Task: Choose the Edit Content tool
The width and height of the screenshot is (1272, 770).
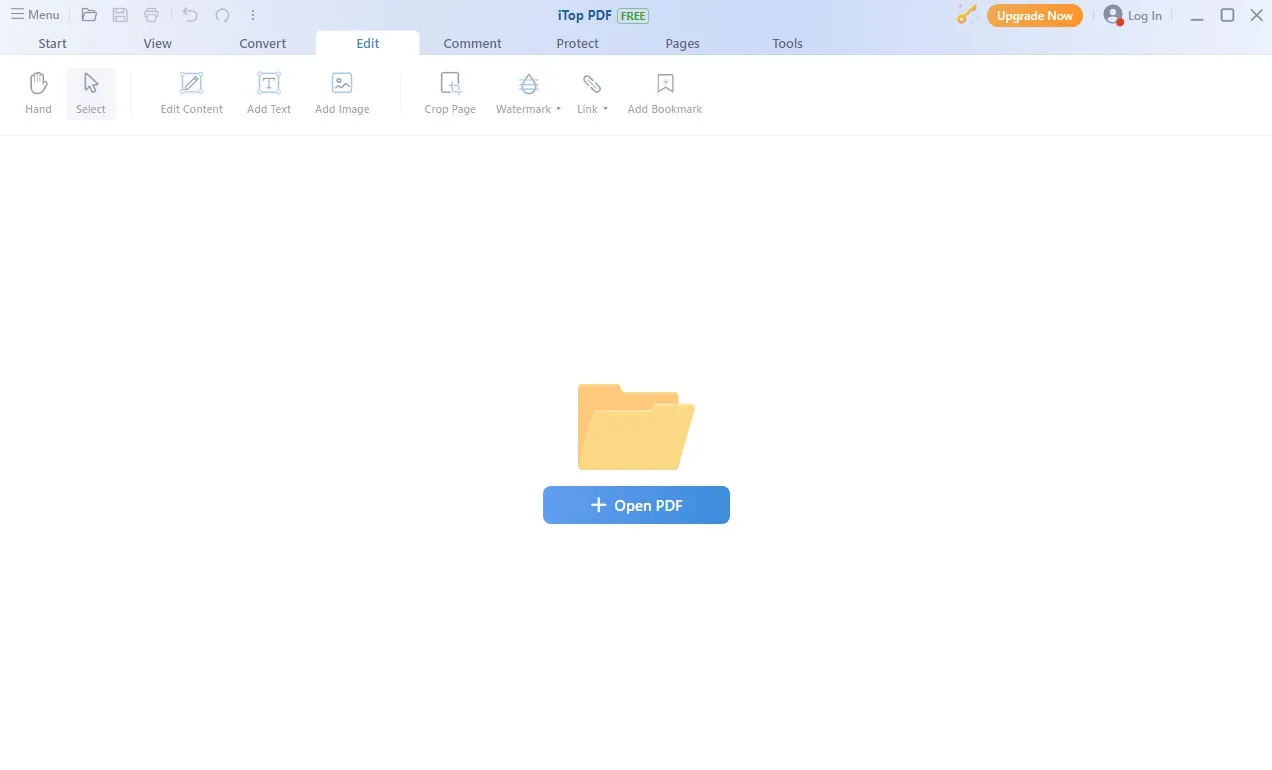Action: pos(192,94)
